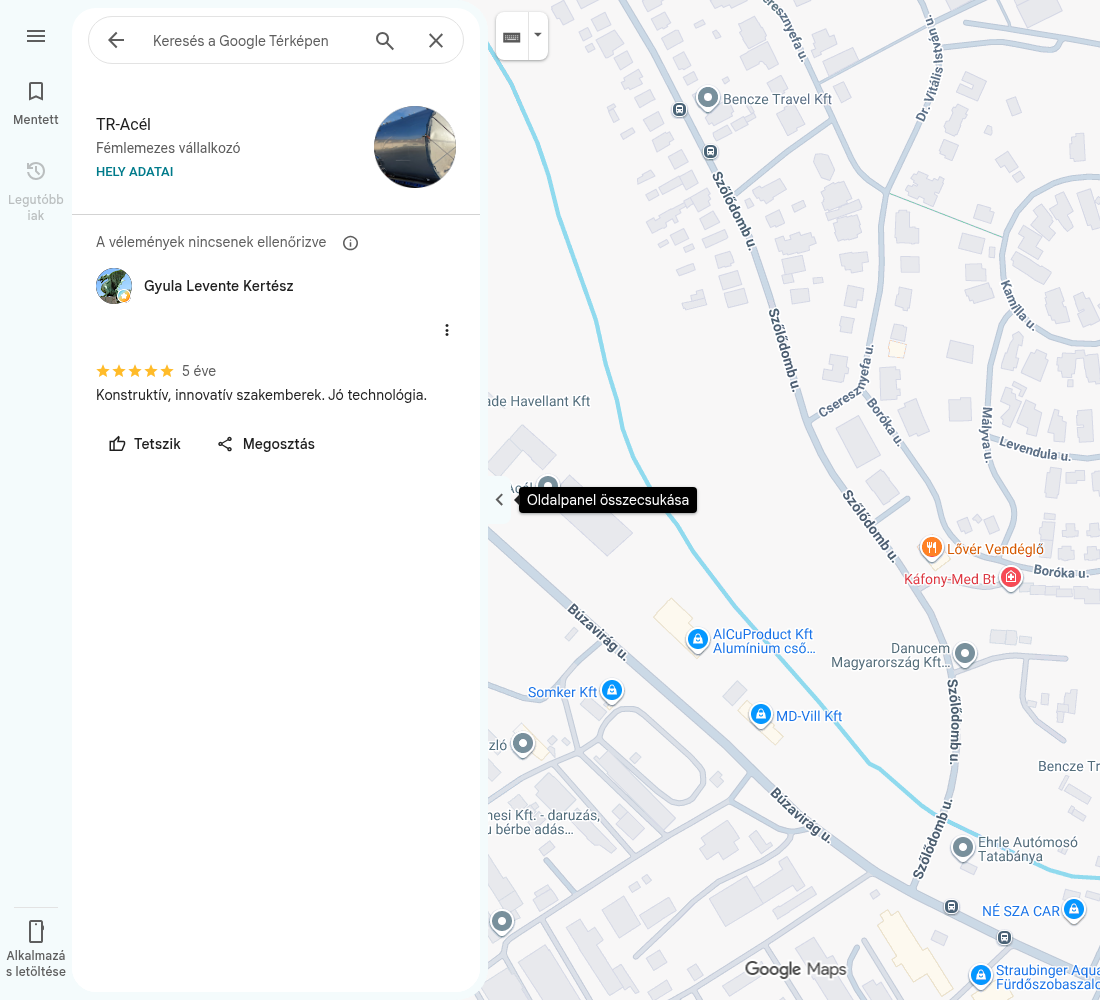Image resolution: width=1100 pixels, height=1000 pixels.
Task: Select the Straubinger Aqua Fürdőszobaszalon pin
Action: click(x=980, y=975)
